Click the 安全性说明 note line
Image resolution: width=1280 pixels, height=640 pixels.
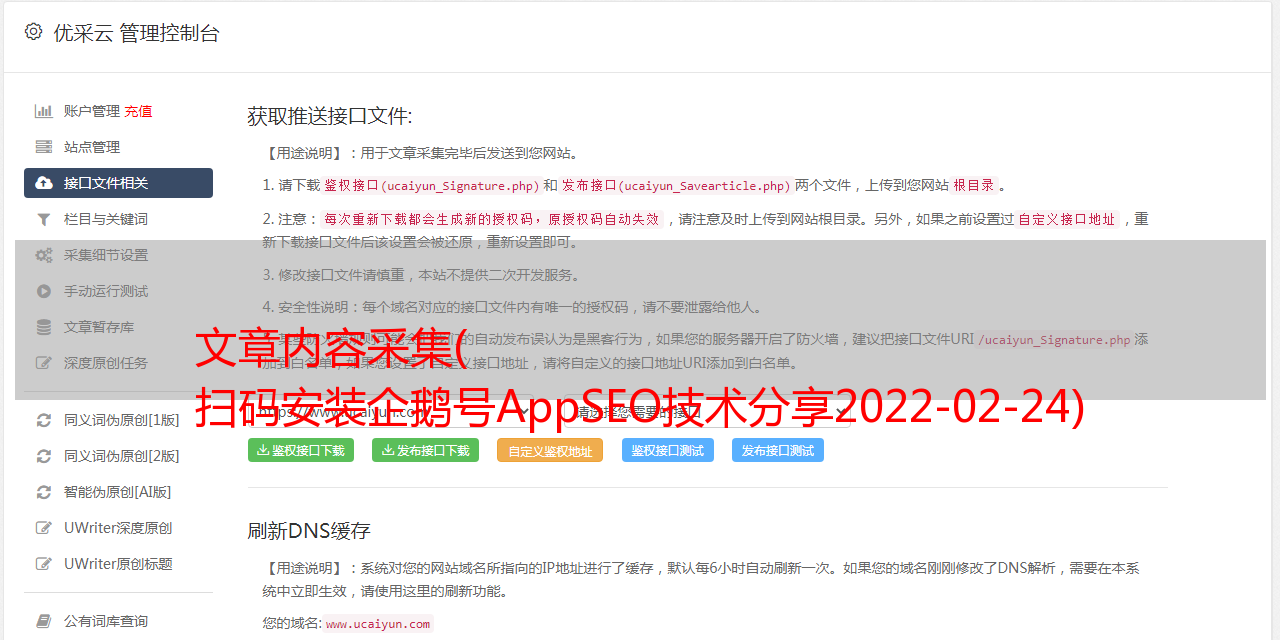(513, 307)
